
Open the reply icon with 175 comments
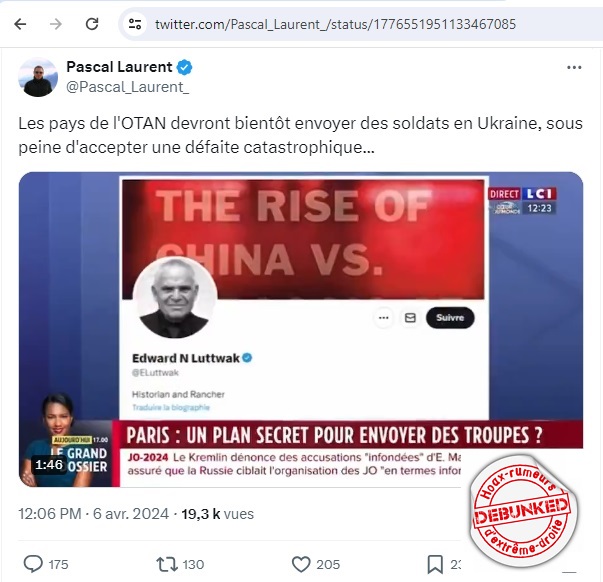pyautogui.click(x=33, y=564)
